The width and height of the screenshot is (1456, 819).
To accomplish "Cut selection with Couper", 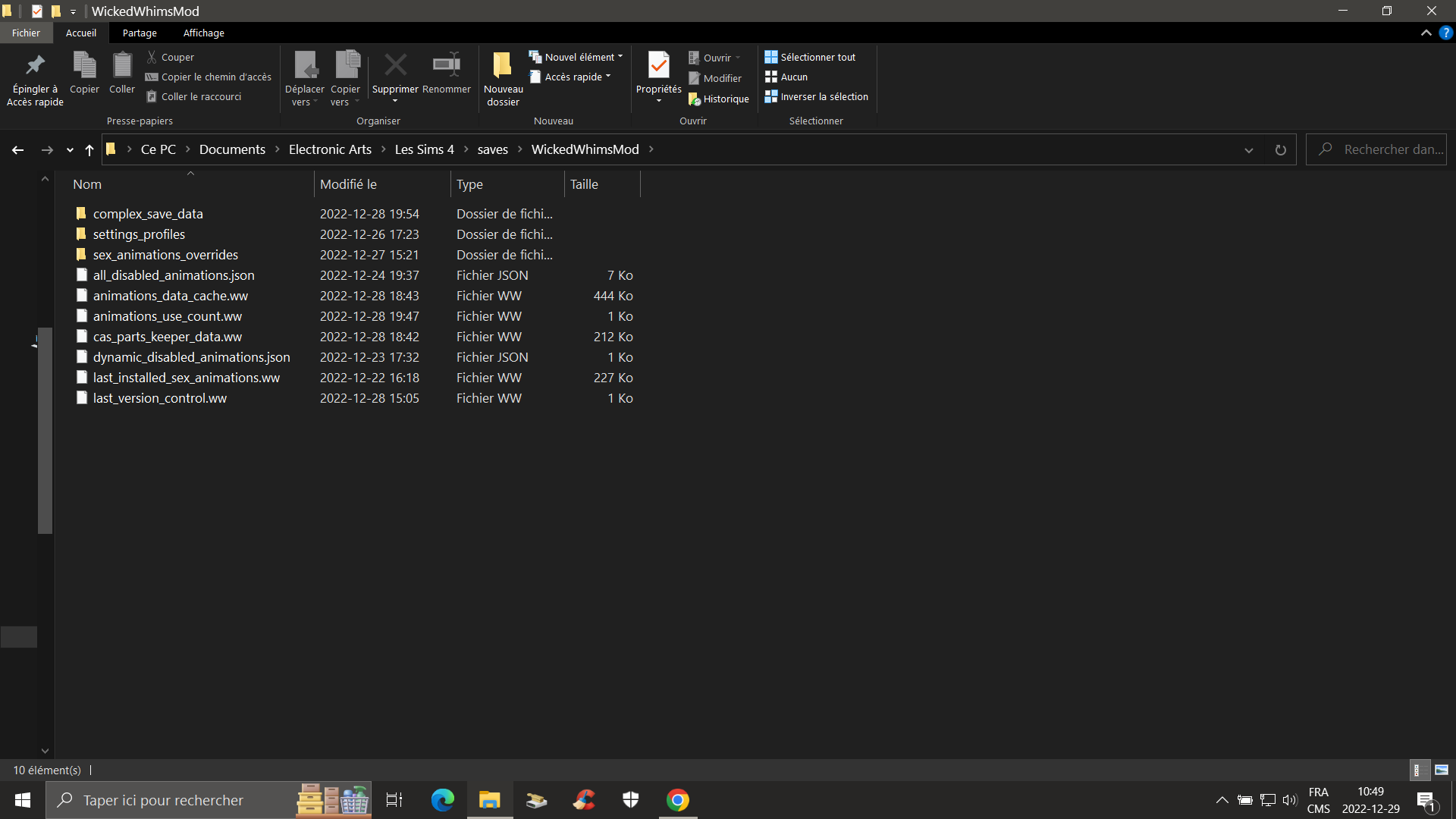I will (x=171, y=57).
